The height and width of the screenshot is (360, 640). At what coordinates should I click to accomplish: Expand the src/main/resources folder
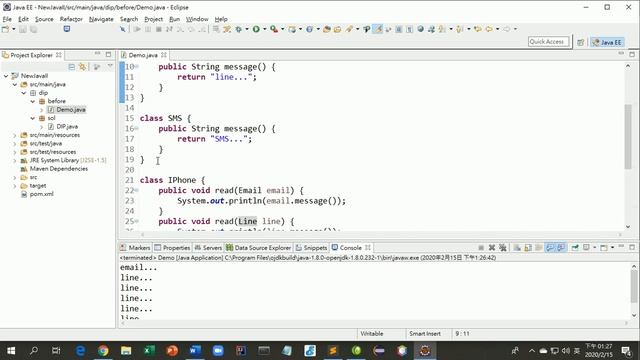[x=15, y=135]
